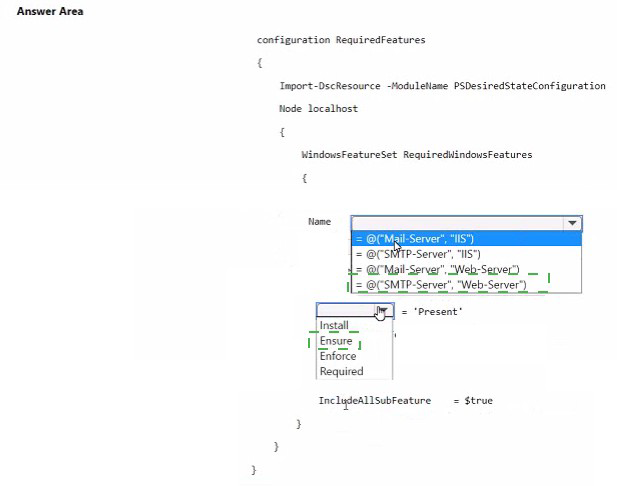Select Ensure from the property list
The image size is (617, 486).
pos(336,341)
